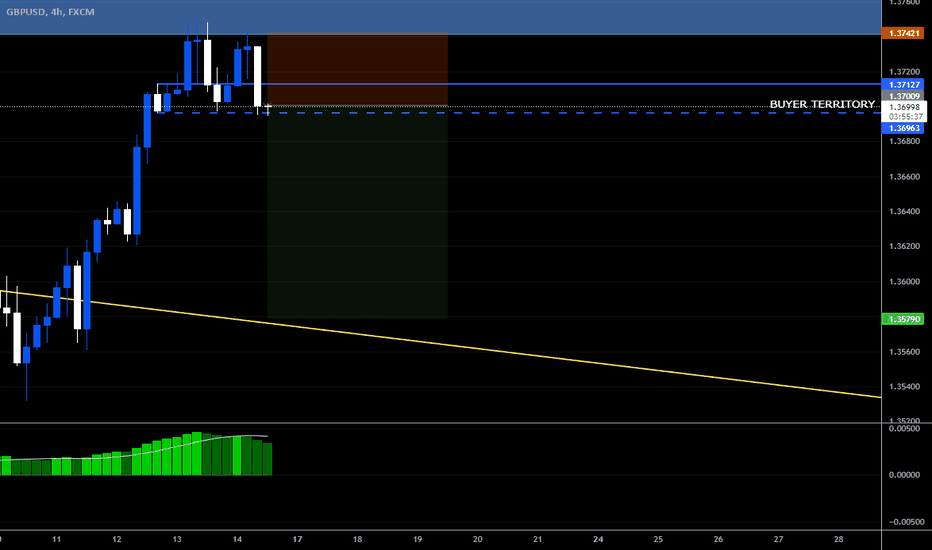This screenshot has height=550, width=932.
Task: Click date 12 on the time axis
Action: tap(116, 539)
